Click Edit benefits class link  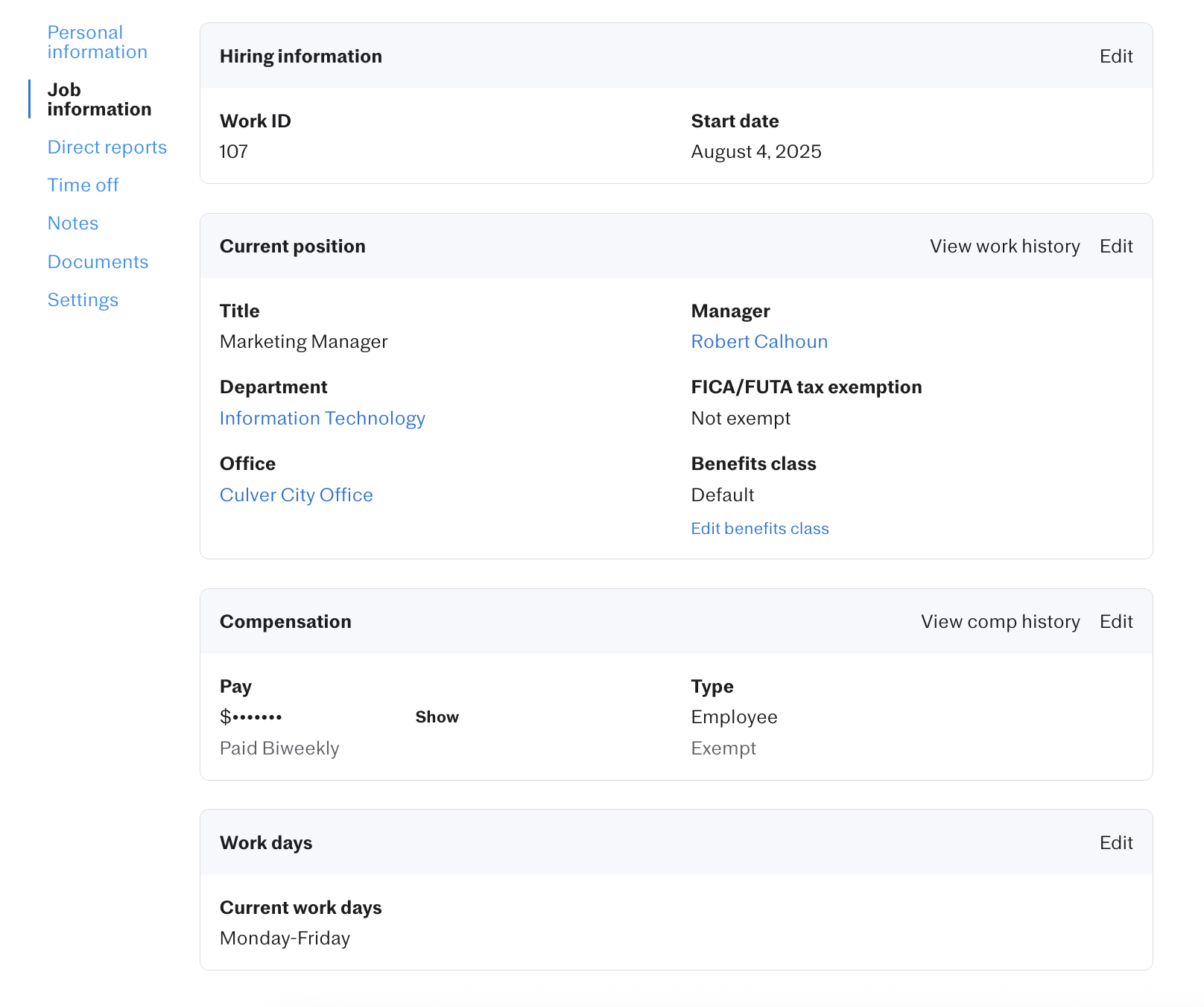[759, 529]
